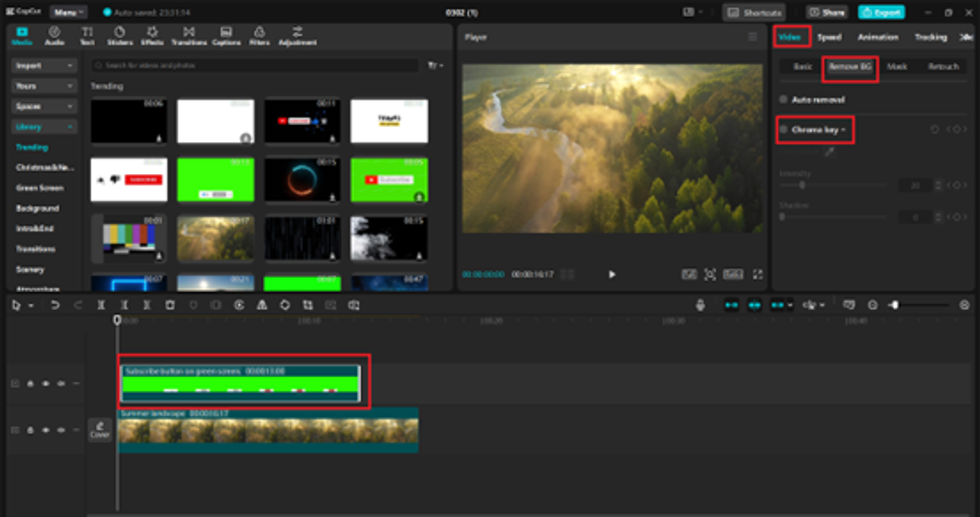Image resolution: width=980 pixels, height=517 pixels.
Task: Select the Chroma key color picker eyedropper
Action: click(828, 152)
